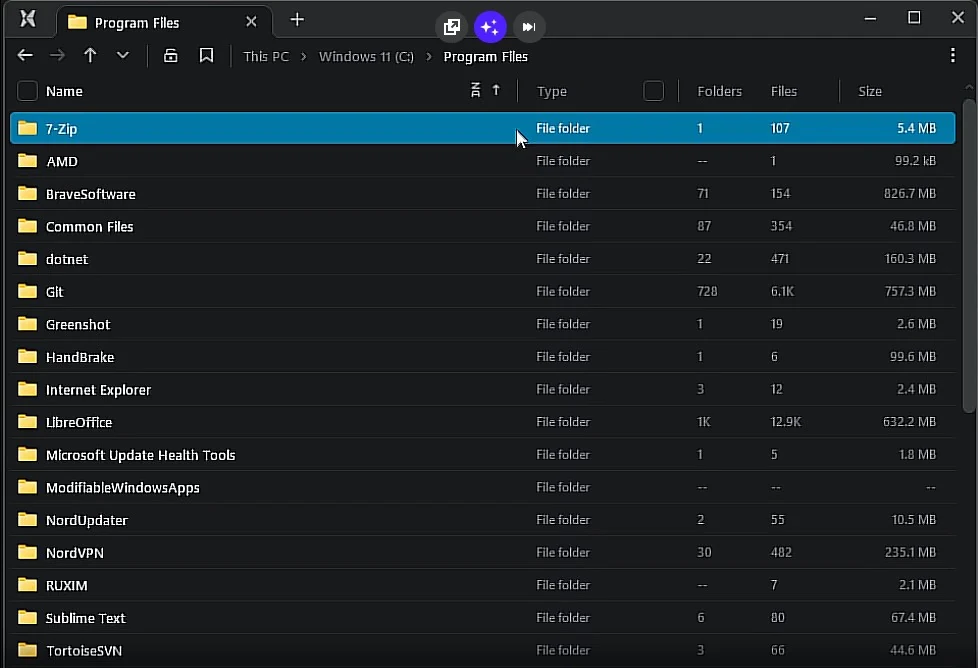This screenshot has height=668, width=978.
Task: Click the app logo icon in title bar
Action: point(27,19)
